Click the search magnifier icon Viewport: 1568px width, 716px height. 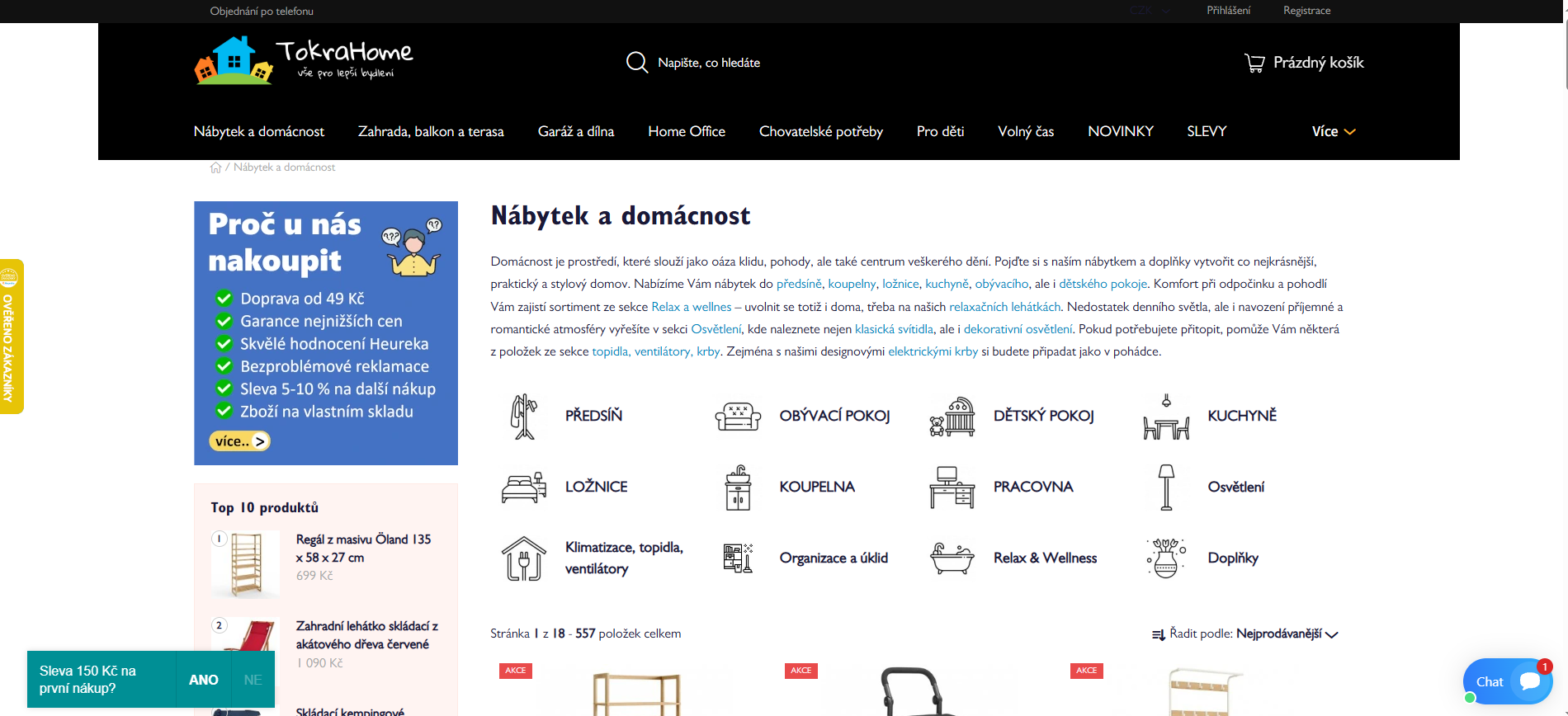[637, 63]
